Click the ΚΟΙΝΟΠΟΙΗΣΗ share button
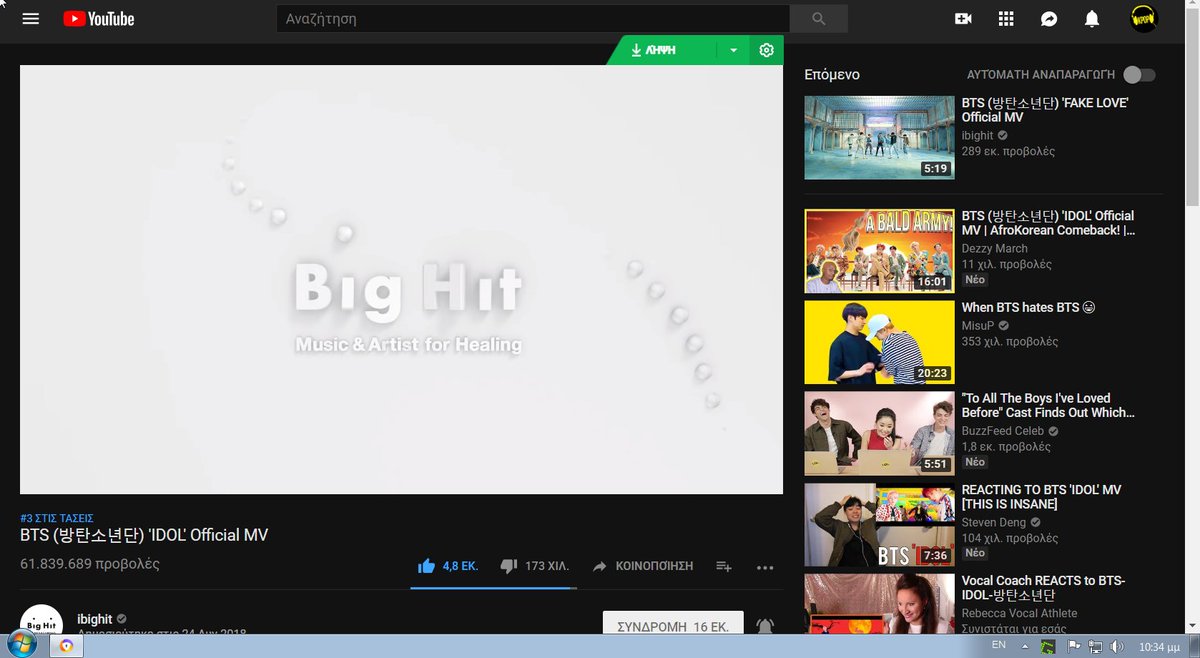Viewport: 1200px width, 658px height. coord(642,566)
